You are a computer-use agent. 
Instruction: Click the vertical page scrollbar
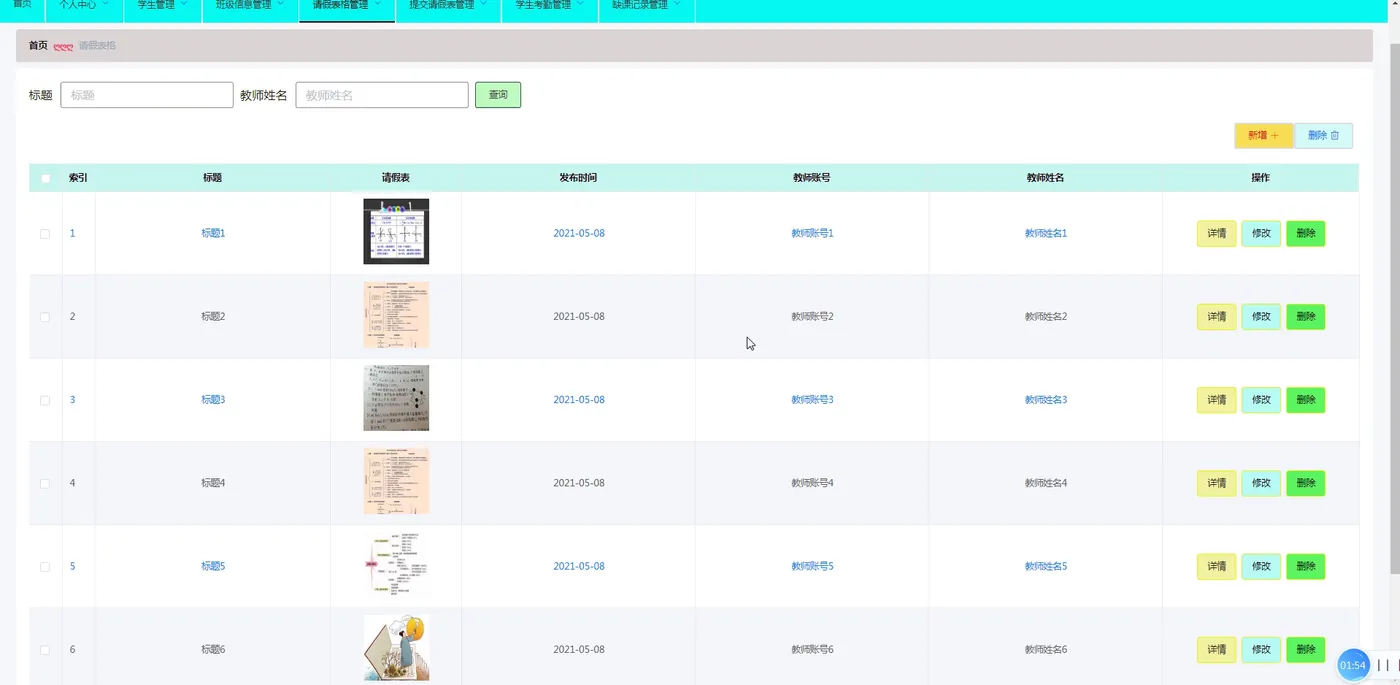pyautogui.click(x=1395, y=310)
